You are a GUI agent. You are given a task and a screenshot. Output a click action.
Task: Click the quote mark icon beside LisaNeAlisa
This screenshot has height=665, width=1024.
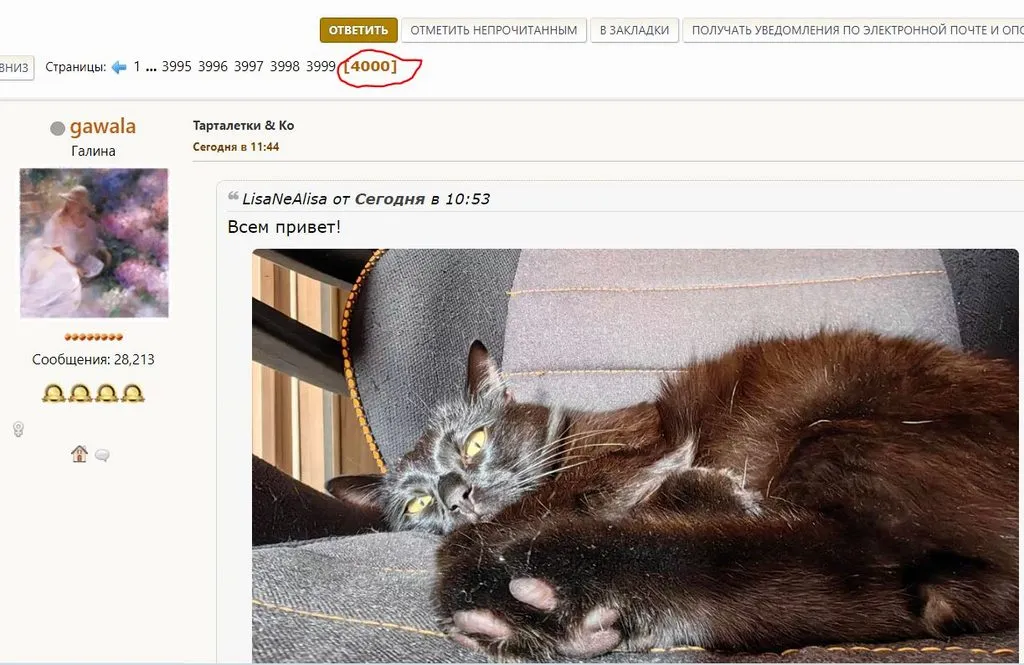coord(233,196)
